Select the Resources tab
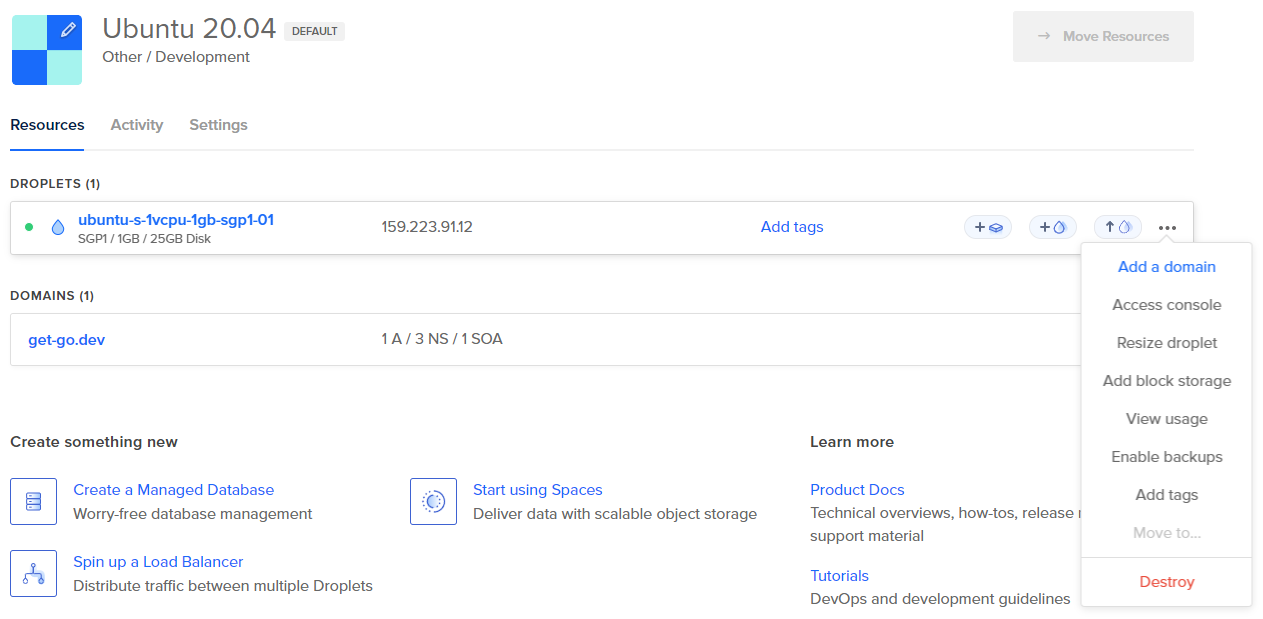This screenshot has height=619, width=1263. click(x=47, y=125)
